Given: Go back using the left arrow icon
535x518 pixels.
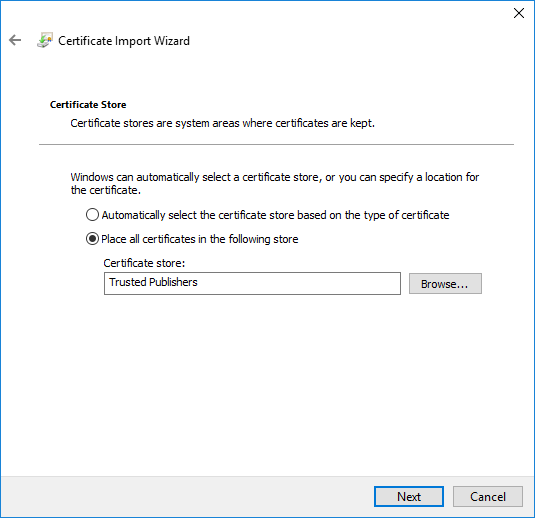Looking at the screenshot, I should point(15,40).
